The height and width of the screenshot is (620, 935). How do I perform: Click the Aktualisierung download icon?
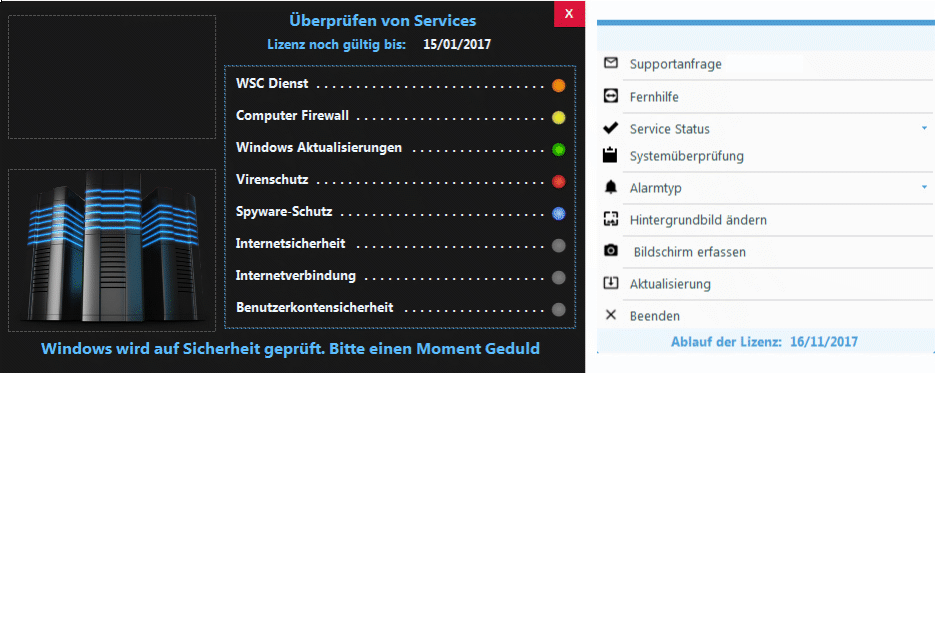tap(611, 283)
